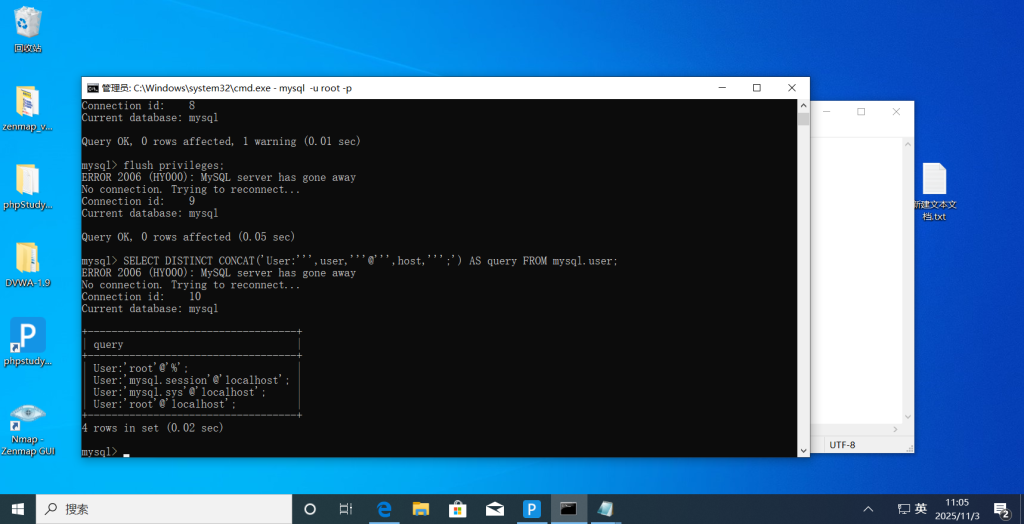The image size is (1024, 524).
Task: Select the phpstudy shortcut with blue P
Action: coord(27,335)
